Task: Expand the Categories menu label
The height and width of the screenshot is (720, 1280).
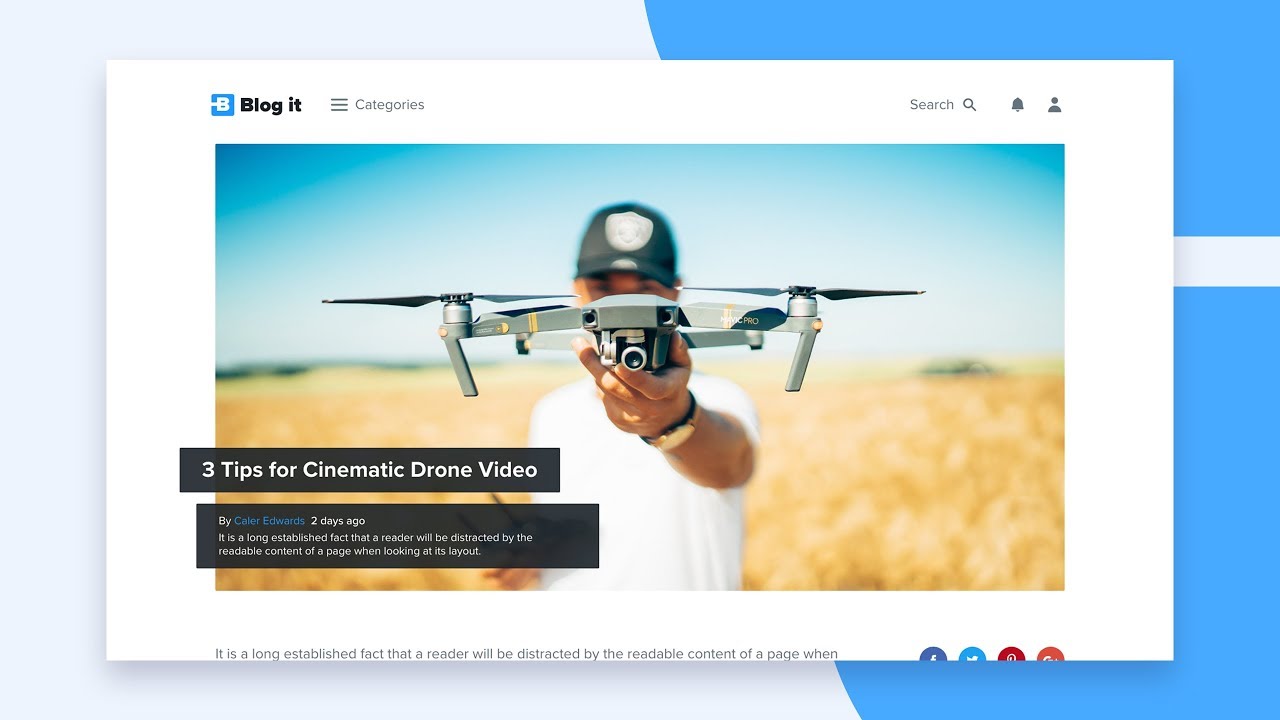Action: (x=389, y=105)
